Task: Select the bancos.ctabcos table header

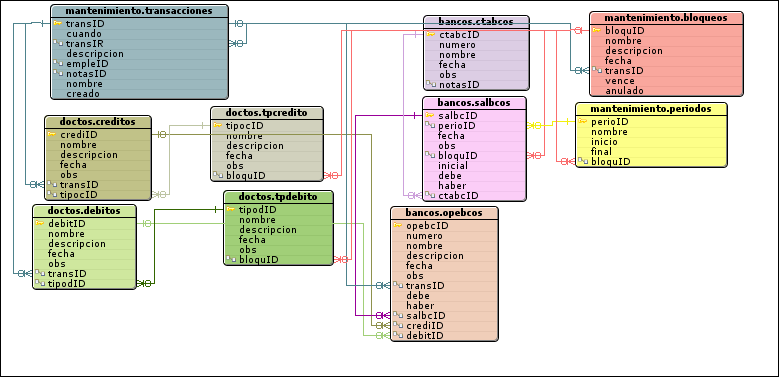Action: (x=476, y=21)
